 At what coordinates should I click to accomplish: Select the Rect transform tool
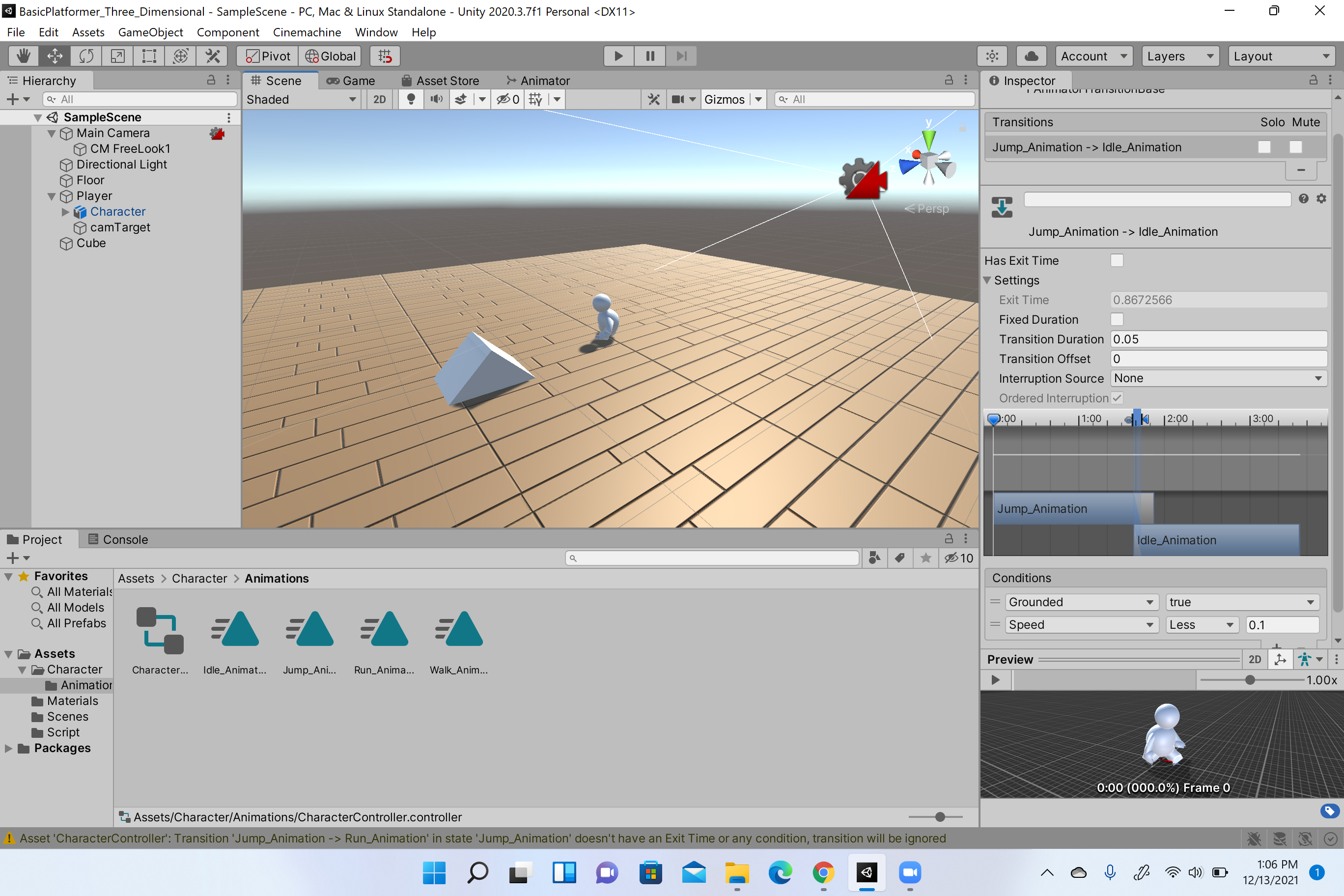tap(149, 56)
